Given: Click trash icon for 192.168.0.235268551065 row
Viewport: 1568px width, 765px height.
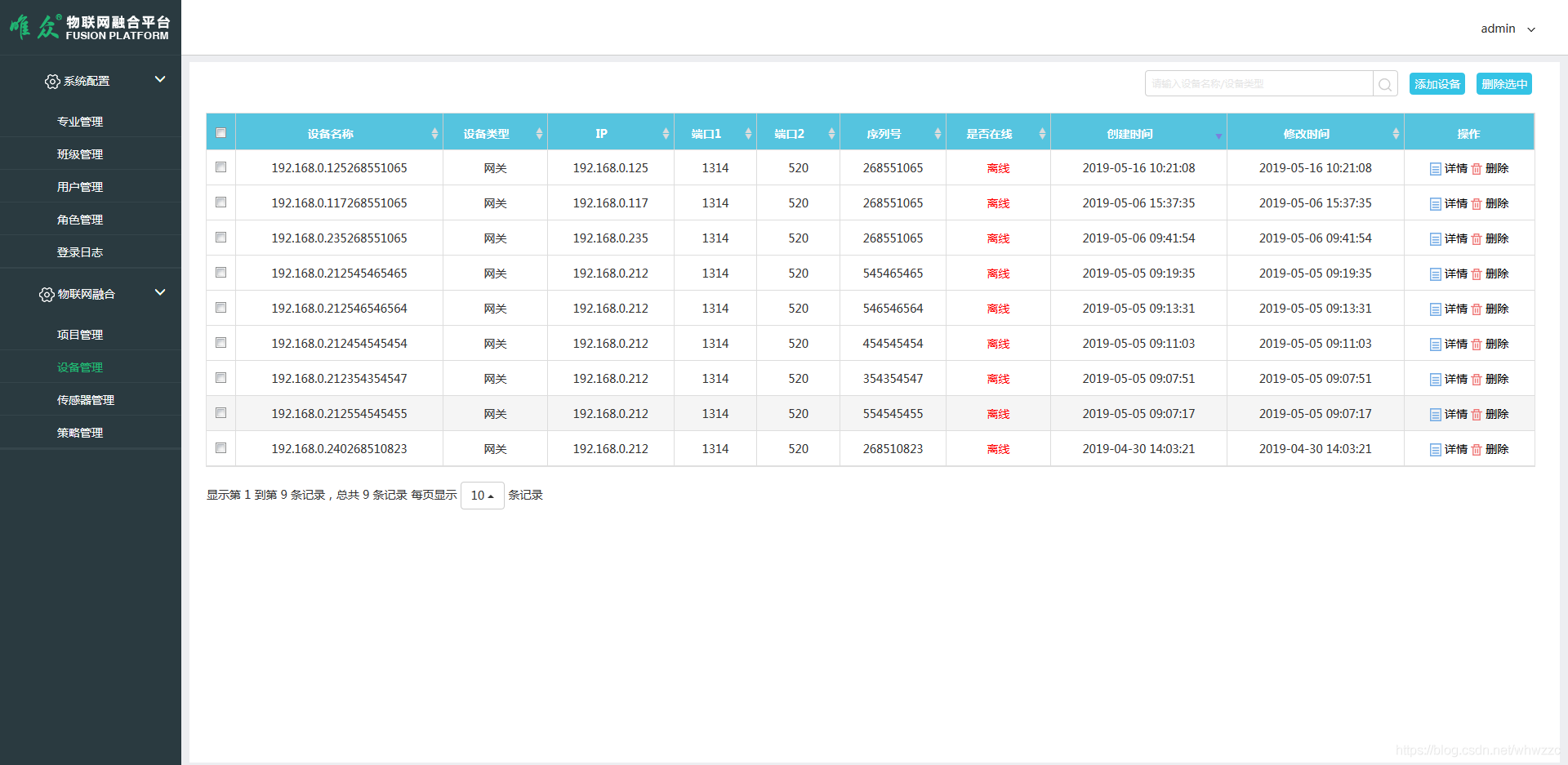Looking at the screenshot, I should [x=1477, y=239].
